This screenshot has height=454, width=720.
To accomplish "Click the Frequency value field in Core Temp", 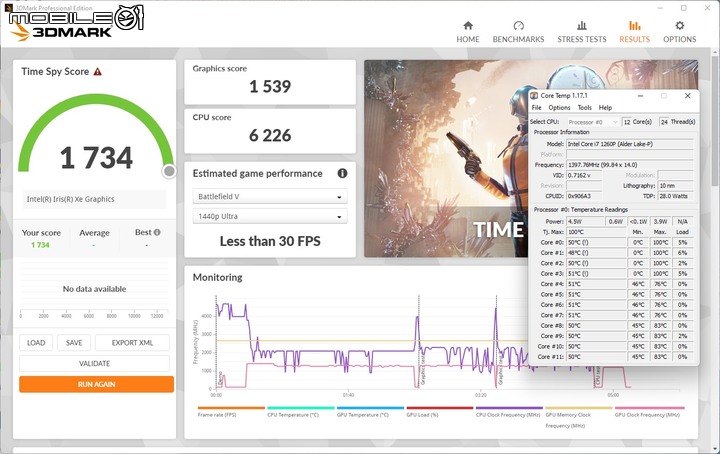I will 630,165.
